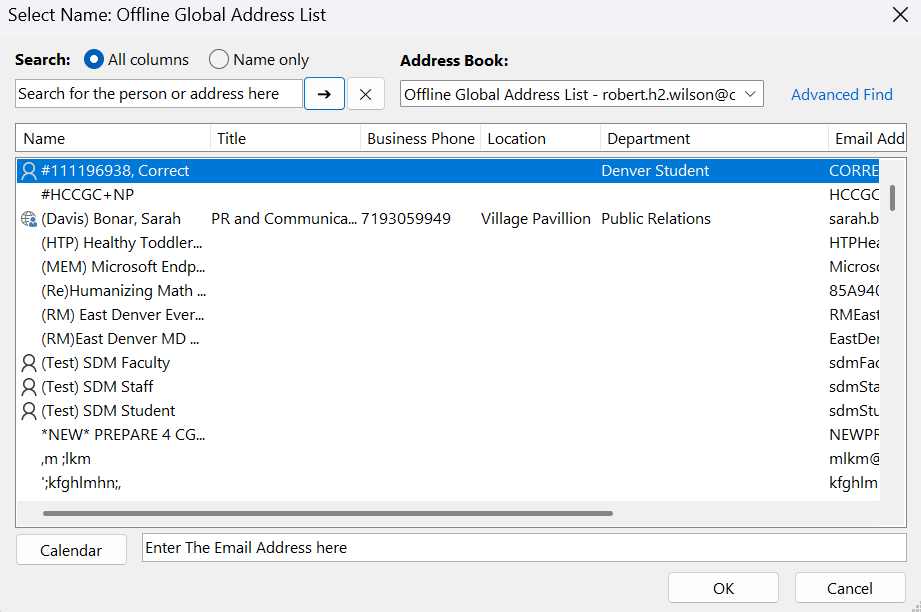Screen dimensions: 921x612
Task: Click person icon next to (Test) SDM Faculty
Action: 28,363
